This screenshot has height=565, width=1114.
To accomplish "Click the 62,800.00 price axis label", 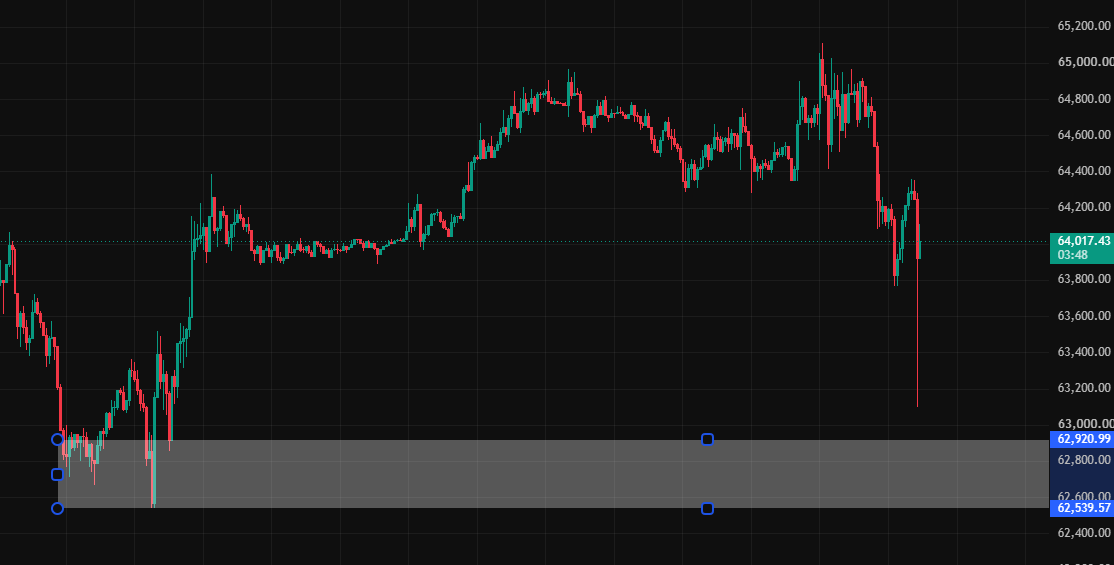I will click(1083, 461).
